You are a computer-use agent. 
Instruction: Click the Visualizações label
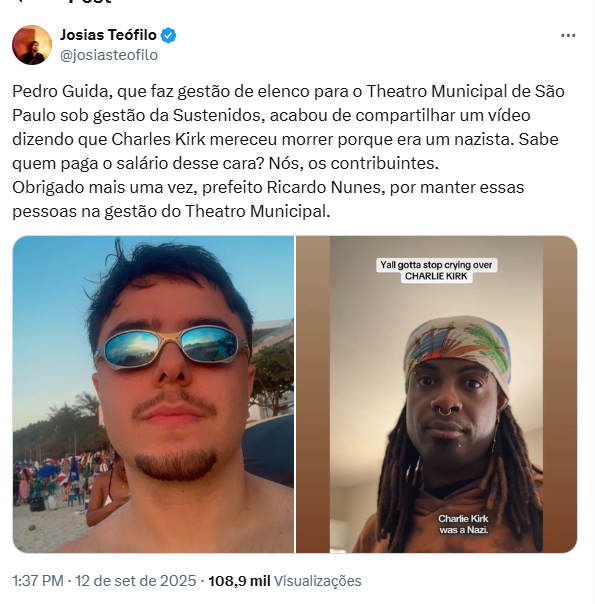(x=317, y=581)
